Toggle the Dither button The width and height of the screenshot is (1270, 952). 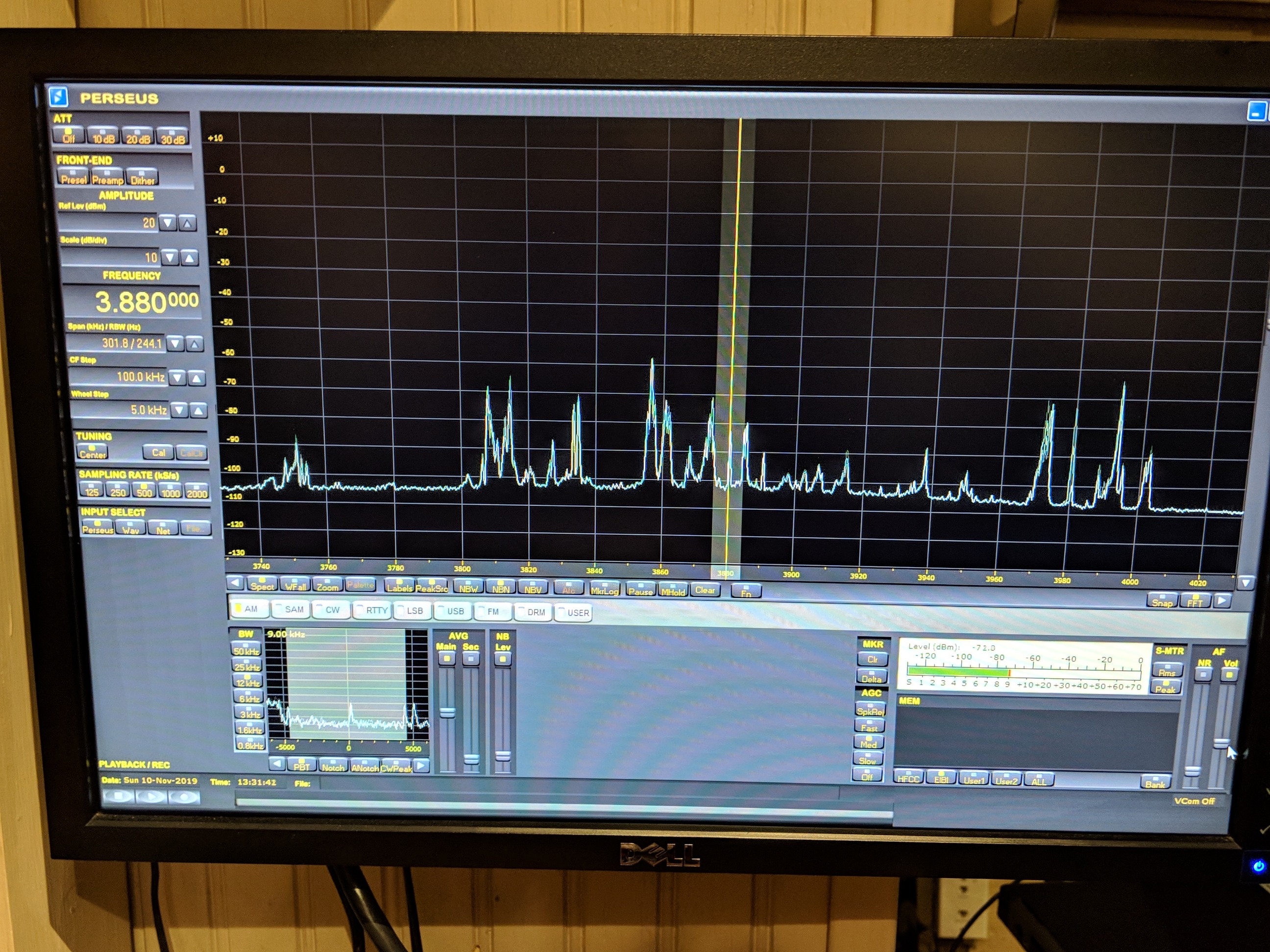(x=142, y=178)
